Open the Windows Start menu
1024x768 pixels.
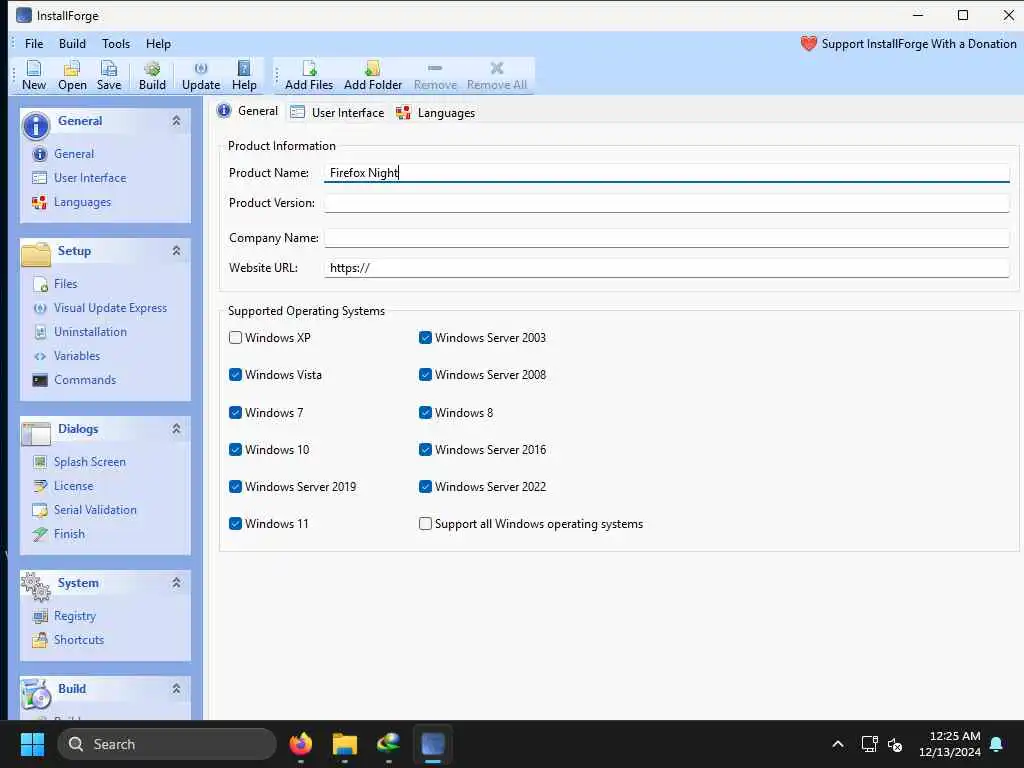pyautogui.click(x=32, y=744)
